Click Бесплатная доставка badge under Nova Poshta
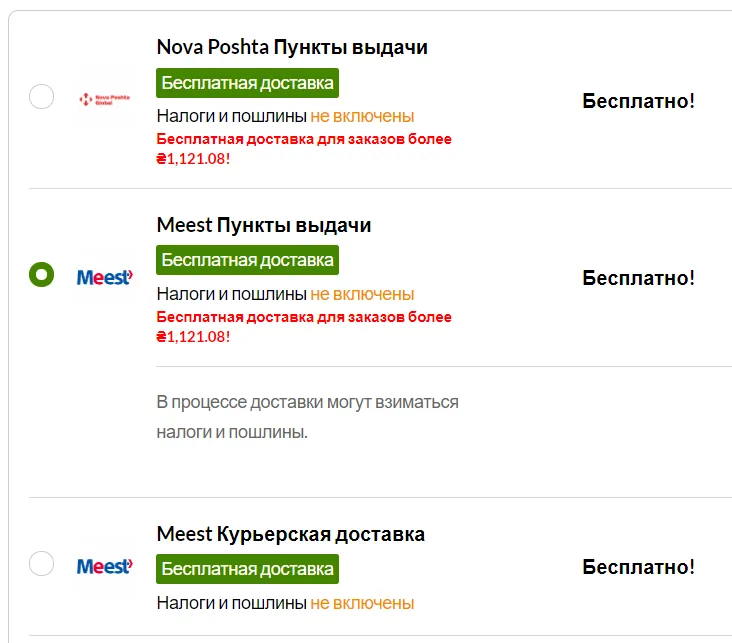Screen dimensions: 732x643 point(247,83)
